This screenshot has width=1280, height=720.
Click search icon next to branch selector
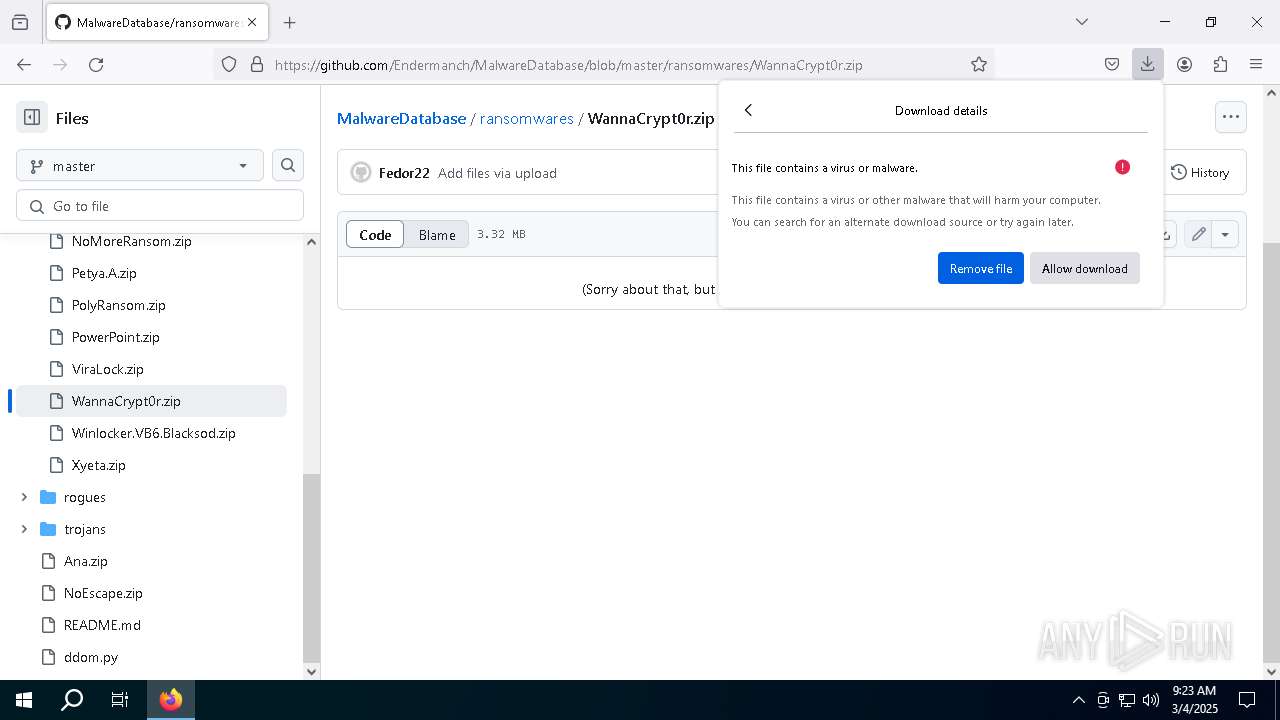click(x=288, y=166)
